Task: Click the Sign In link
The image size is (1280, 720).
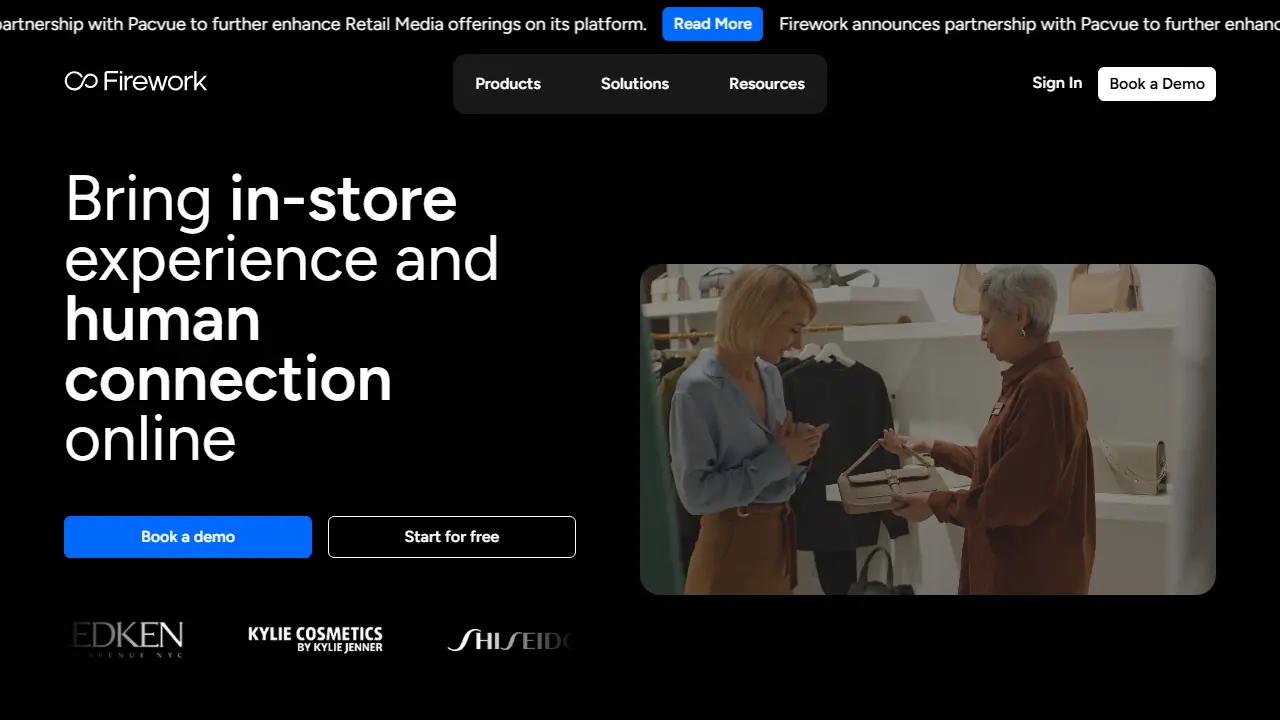Action: [x=1057, y=83]
